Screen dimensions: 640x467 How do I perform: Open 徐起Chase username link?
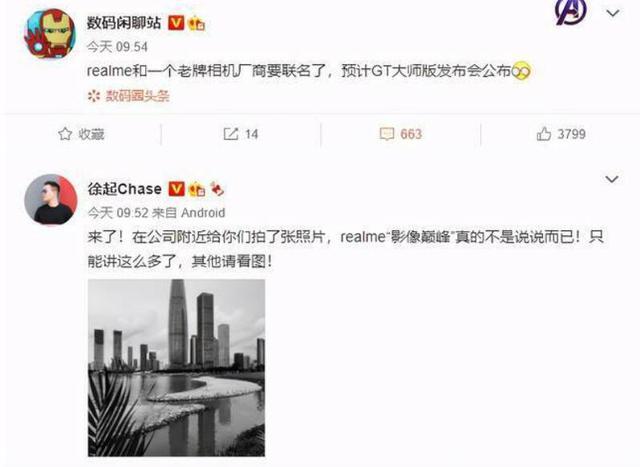point(125,189)
